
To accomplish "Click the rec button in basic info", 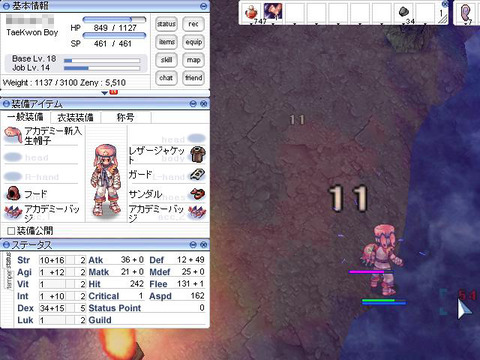I will [193, 24].
